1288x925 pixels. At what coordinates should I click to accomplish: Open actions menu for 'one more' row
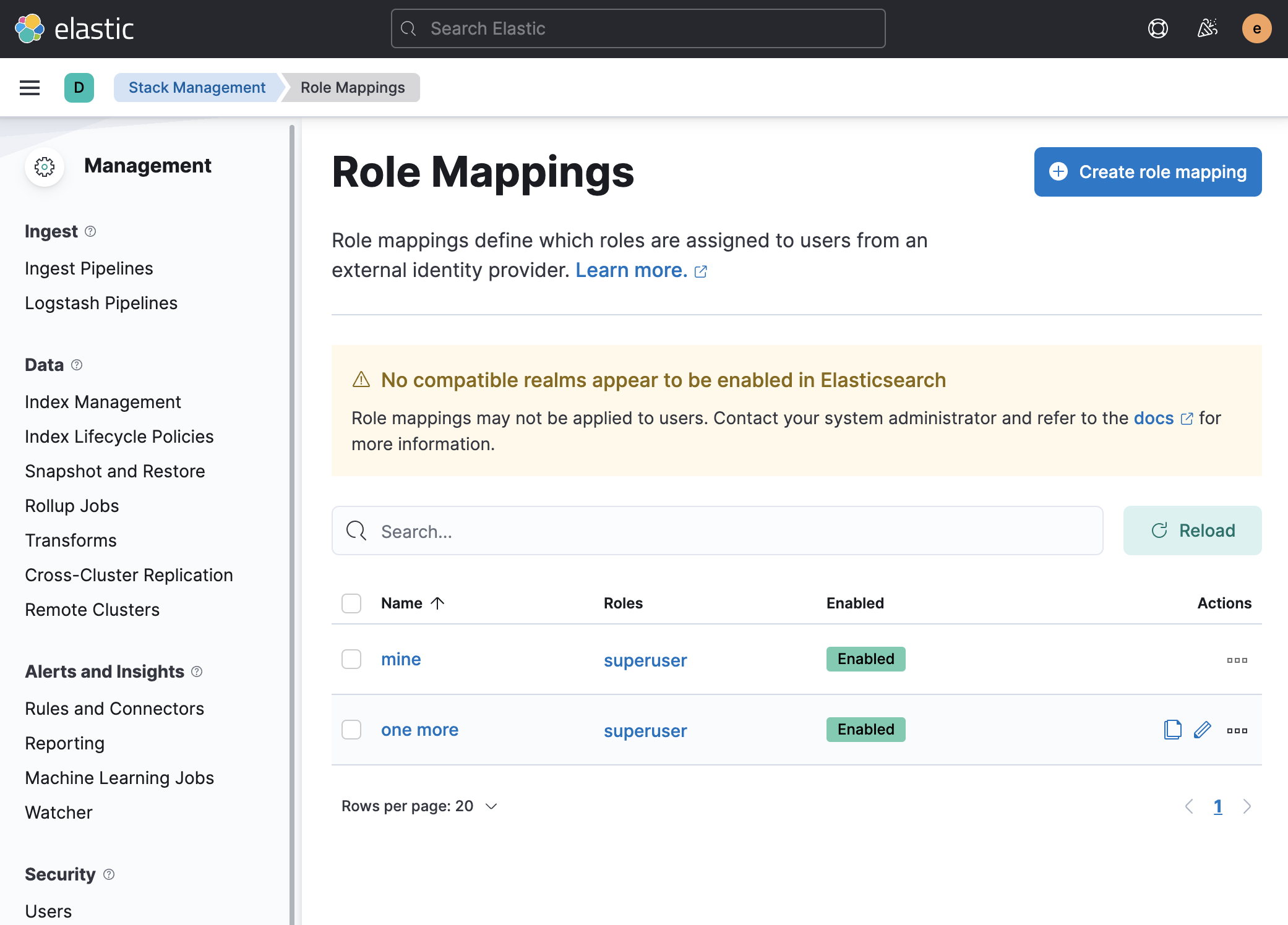[1237, 731]
